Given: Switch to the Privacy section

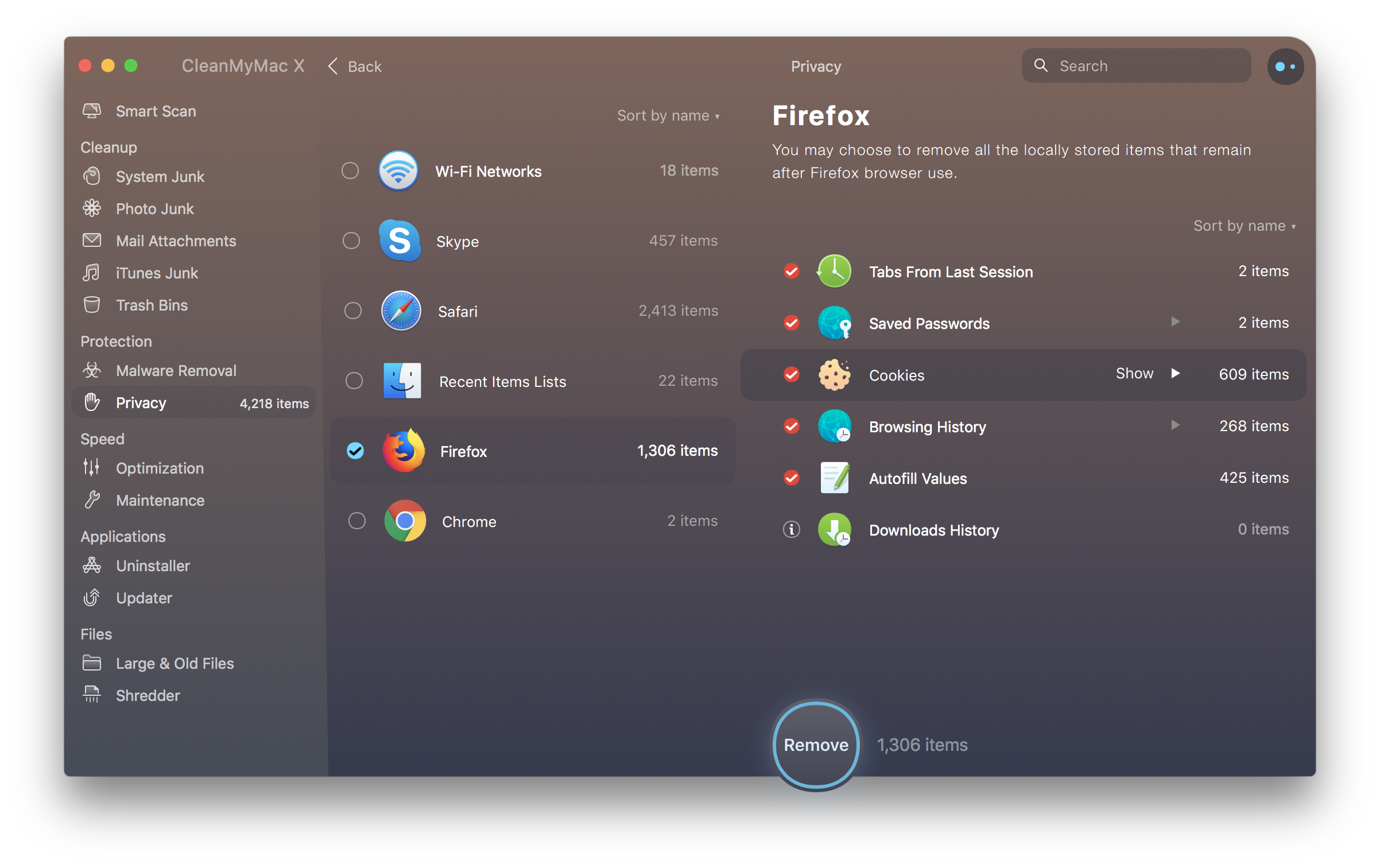Looking at the screenshot, I should click(x=141, y=402).
